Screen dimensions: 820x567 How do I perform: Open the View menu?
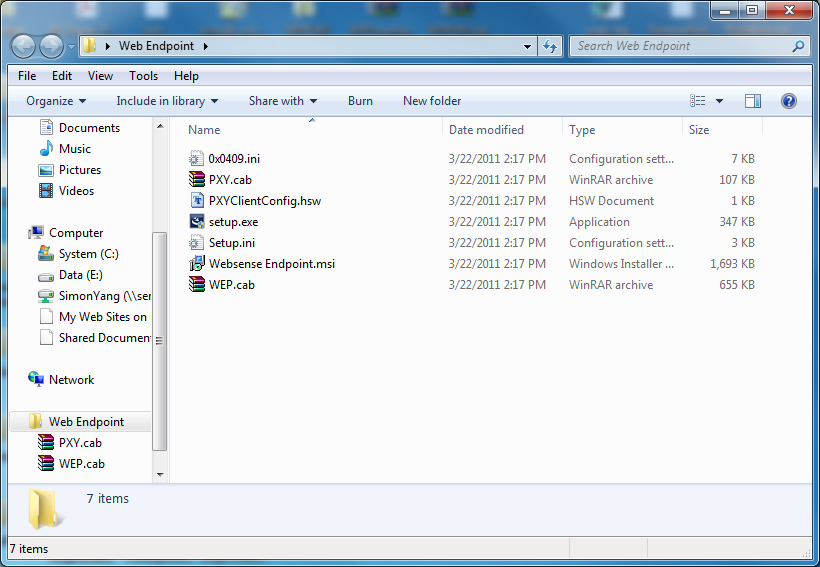pos(100,76)
